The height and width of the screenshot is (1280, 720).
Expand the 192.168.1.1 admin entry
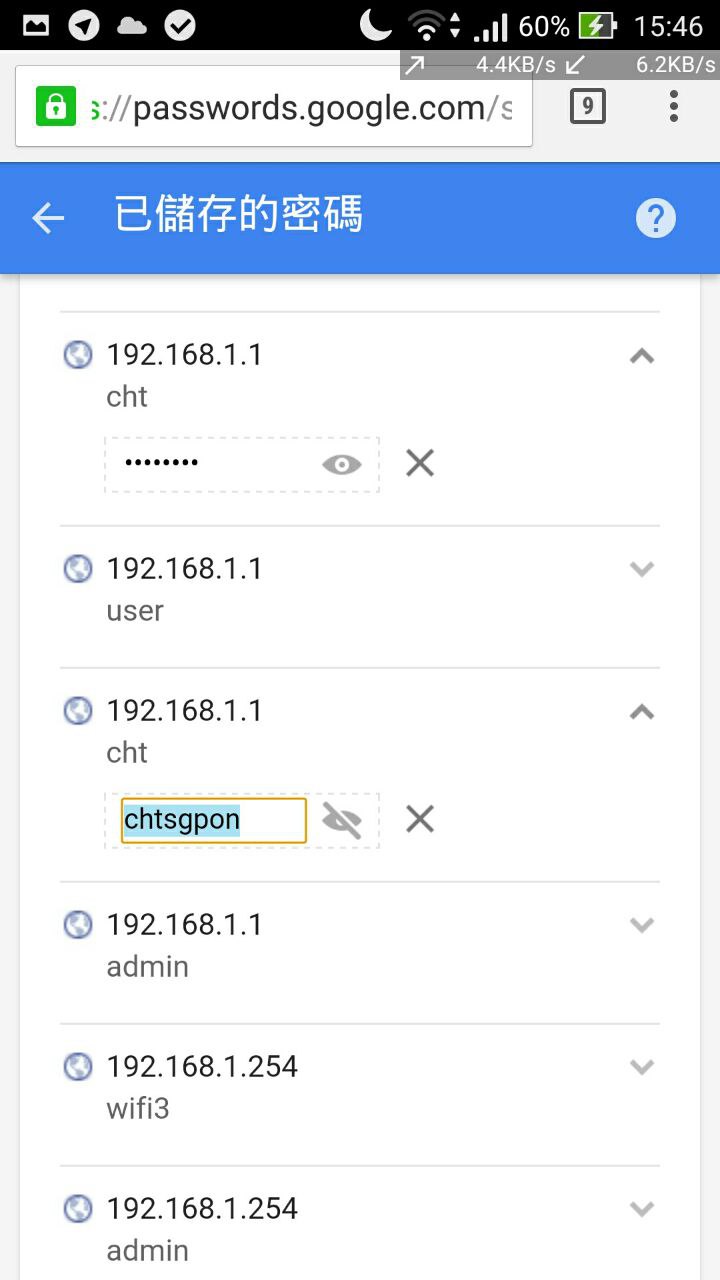point(642,925)
